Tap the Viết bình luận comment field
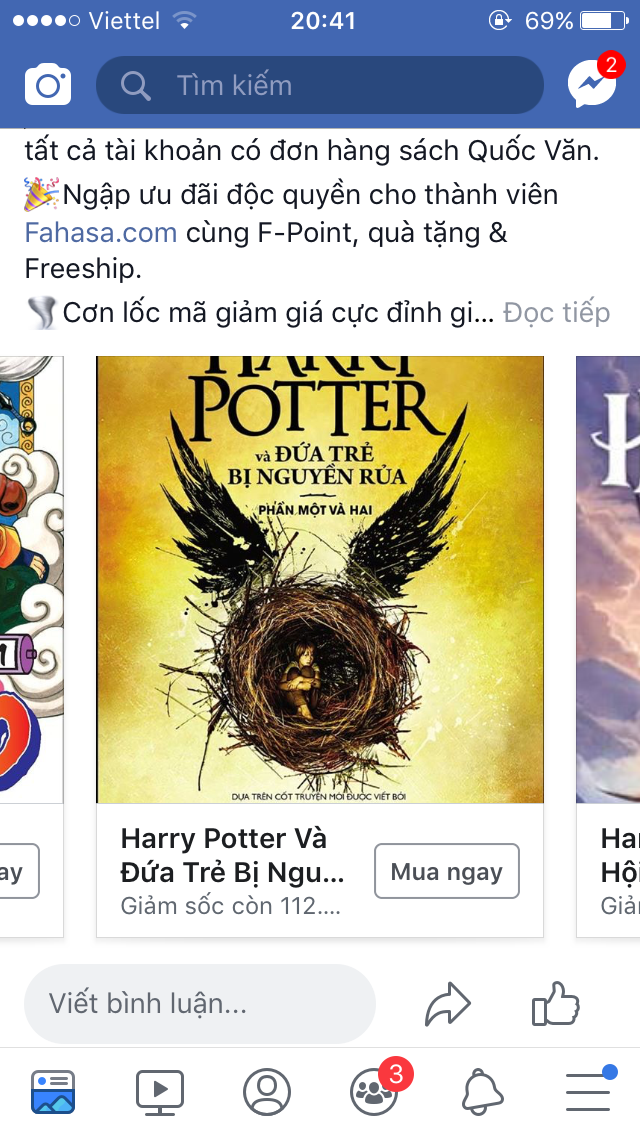The height and width of the screenshot is (1136, 640). [200, 1004]
